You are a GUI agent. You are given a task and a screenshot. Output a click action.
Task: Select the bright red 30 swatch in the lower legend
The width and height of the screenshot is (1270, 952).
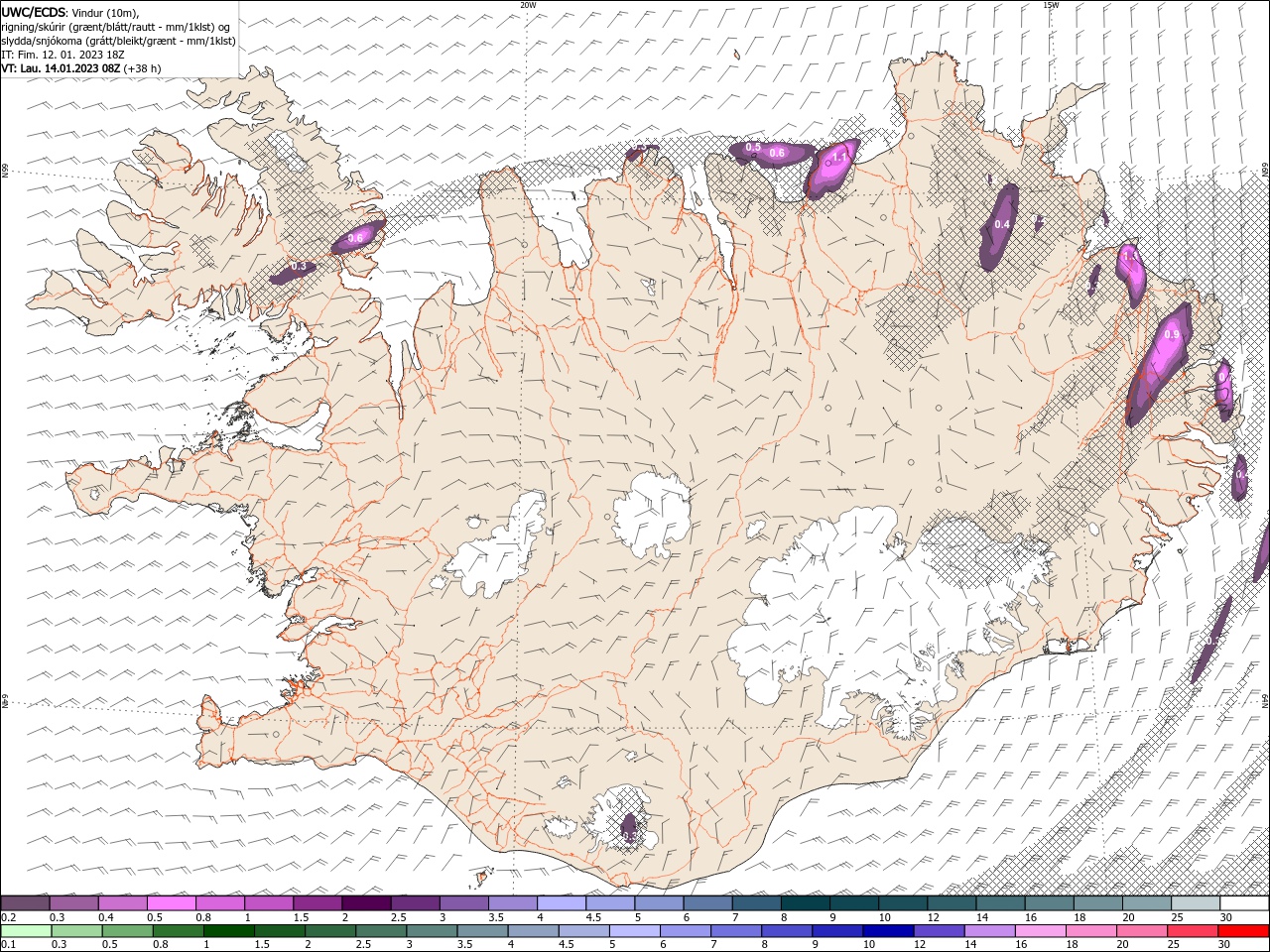[1244, 931]
